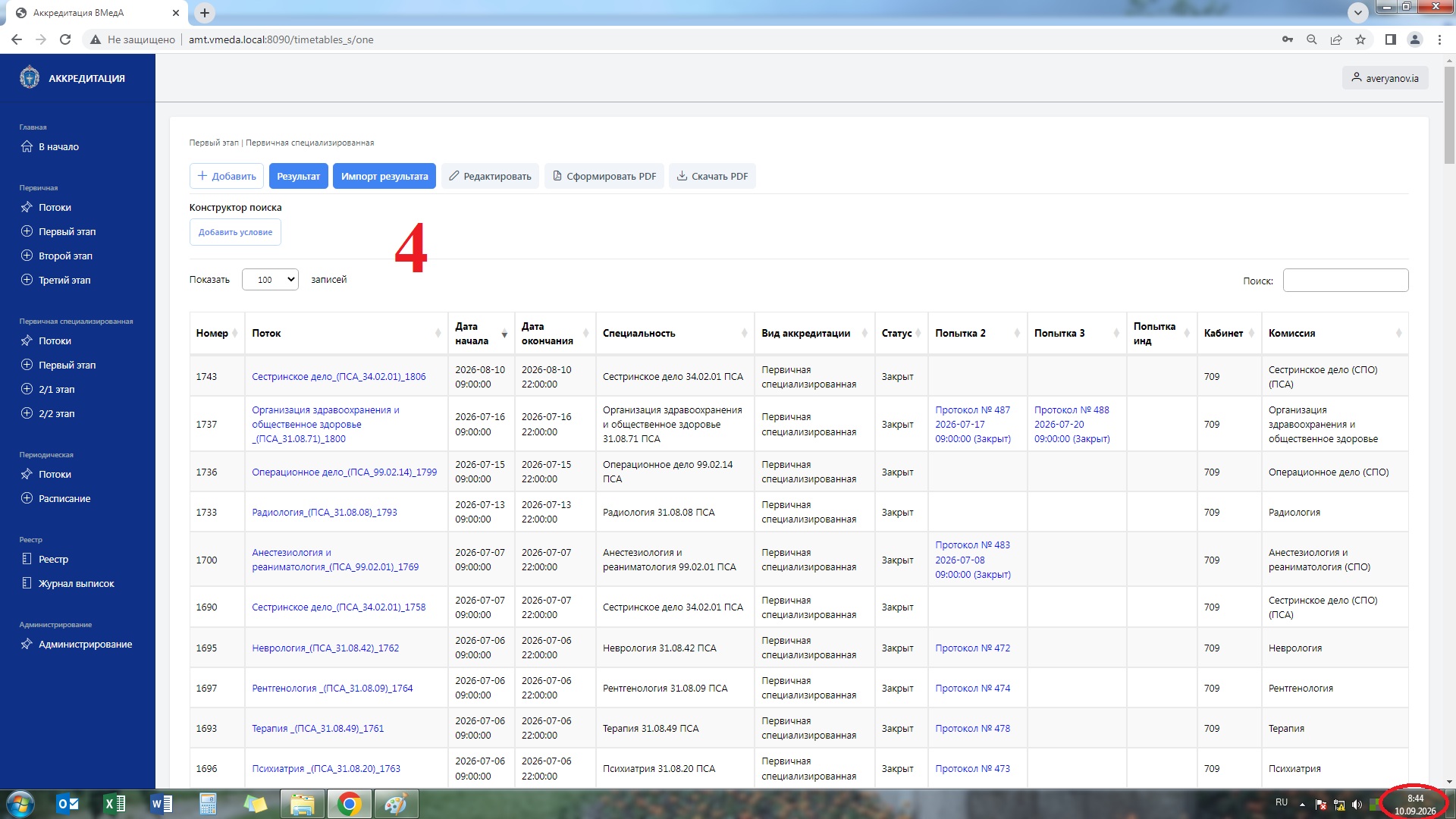Sort the table by Номер column header
This screenshot has width=1456, height=819.
(x=217, y=334)
